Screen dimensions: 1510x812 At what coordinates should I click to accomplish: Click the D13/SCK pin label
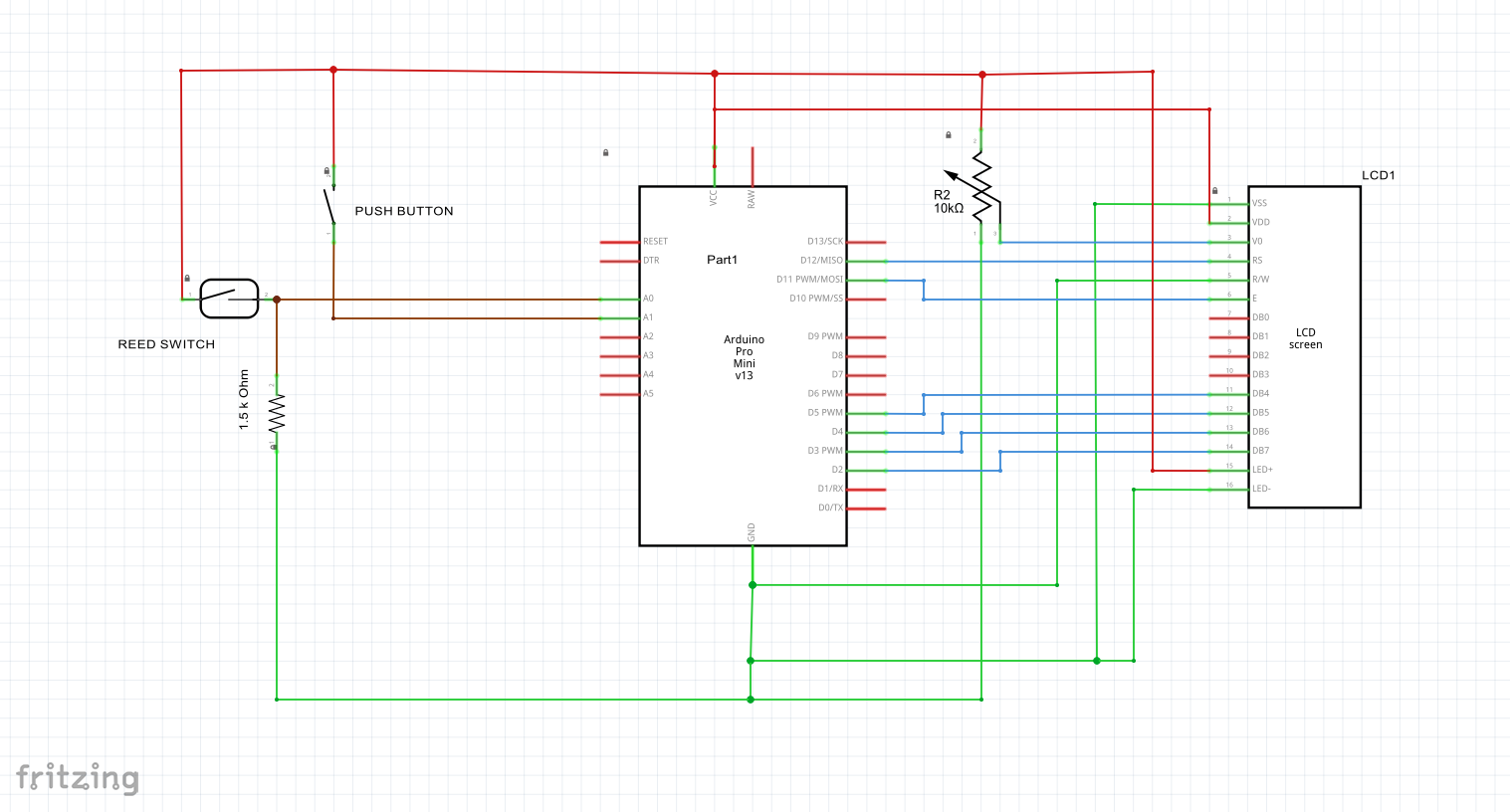click(x=825, y=242)
